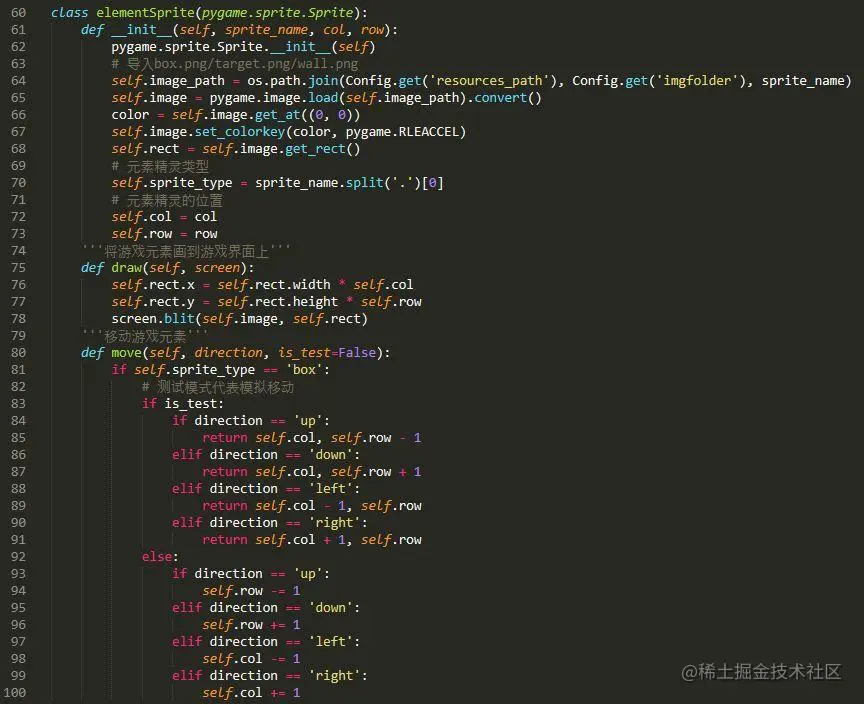The image size is (864, 704).
Task: Click the pygame.image.load call
Action: [x=274, y=98]
